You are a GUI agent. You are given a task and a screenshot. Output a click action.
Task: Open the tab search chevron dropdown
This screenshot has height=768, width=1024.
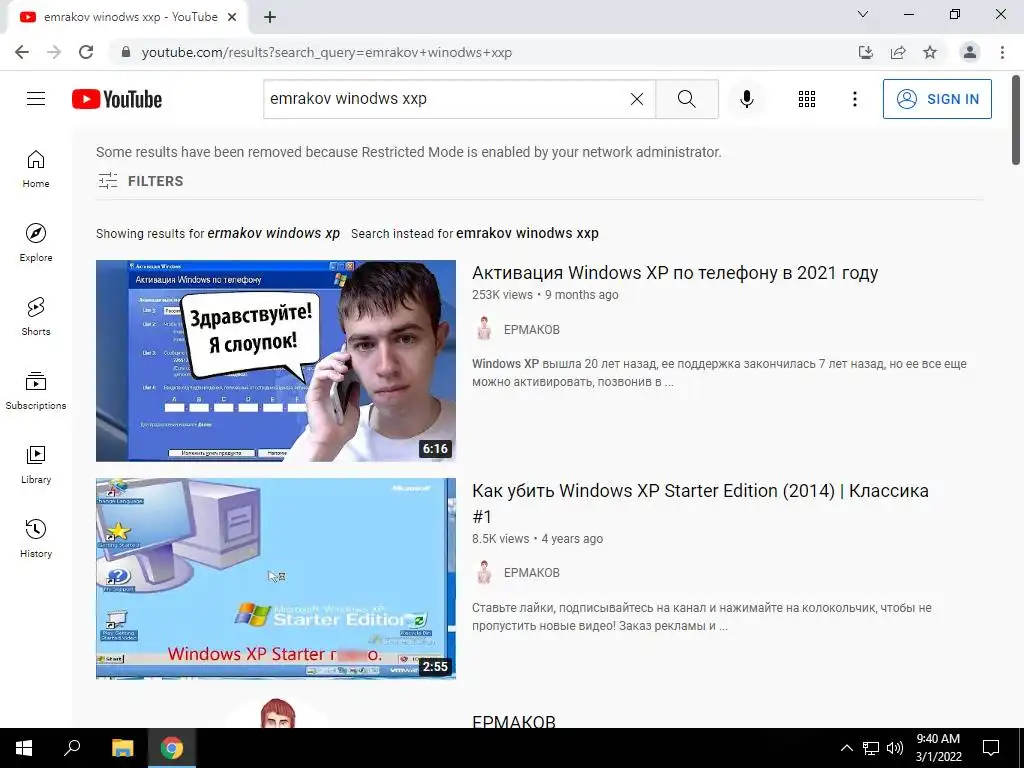point(863,14)
